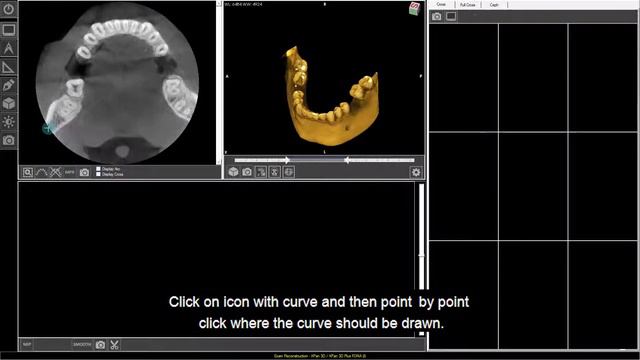Click the camera snapshot icon in left sidebar

point(8,140)
